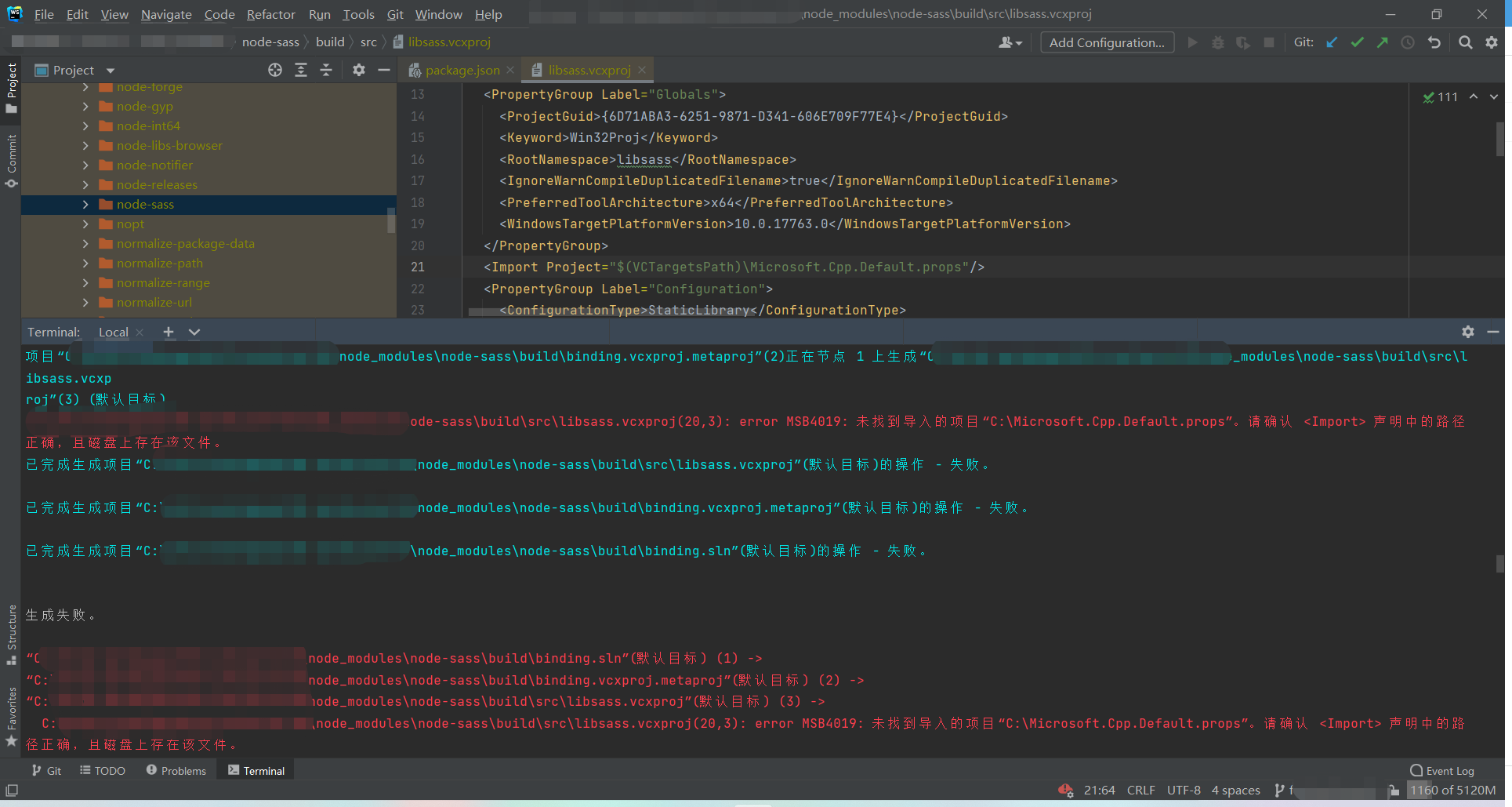The width and height of the screenshot is (1512, 807).
Task: Expand the node-gyp folder
Action: (x=85, y=107)
